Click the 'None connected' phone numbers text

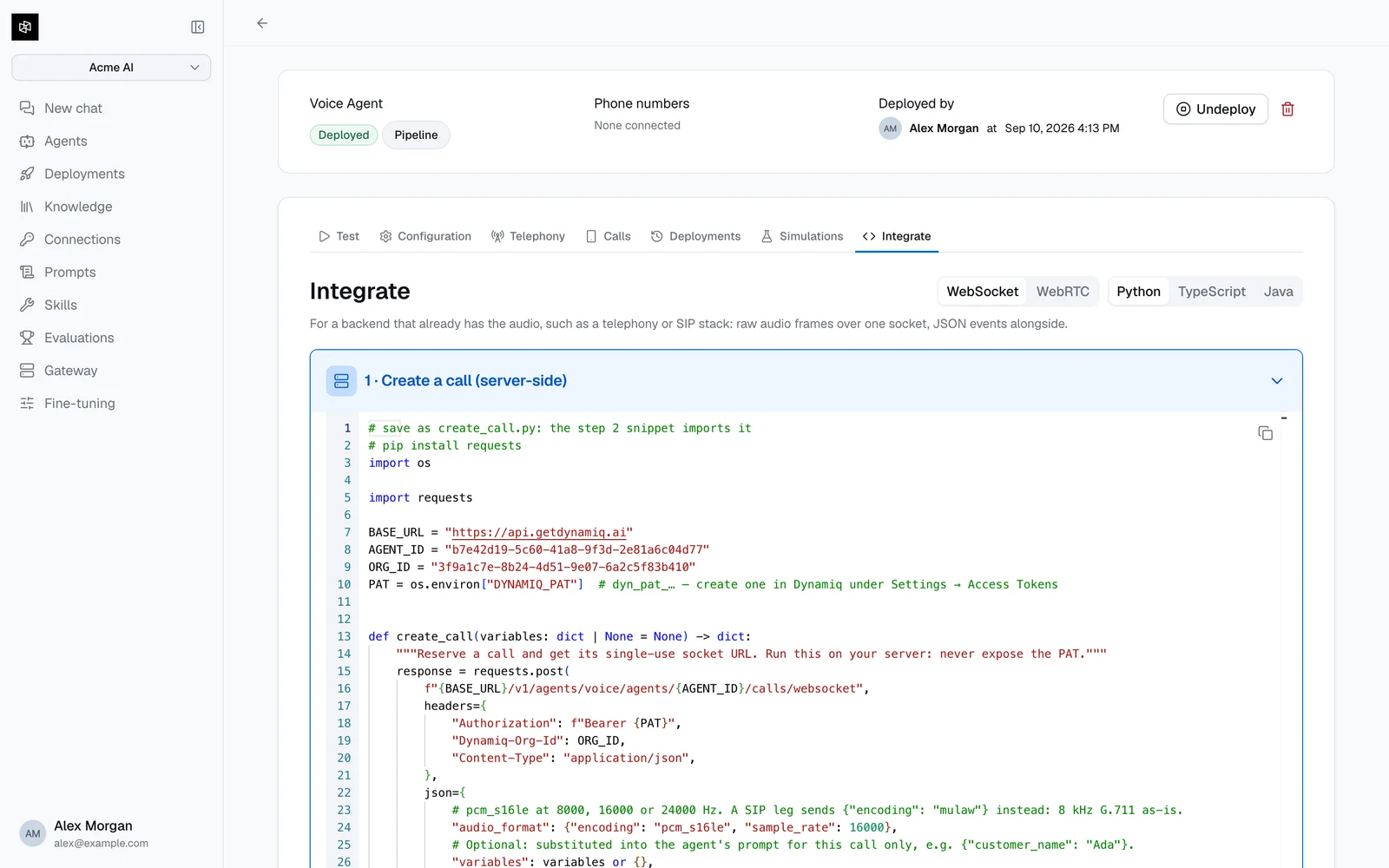tap(637, 126)
